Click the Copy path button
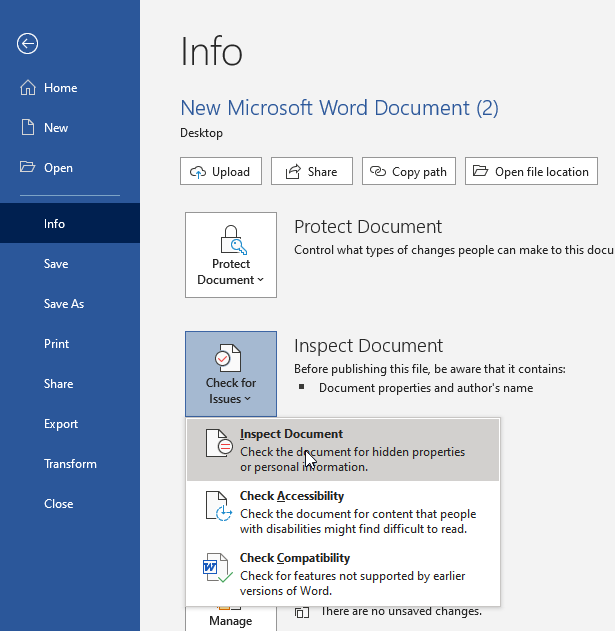615x631 pixels. [x=409, y=171]
